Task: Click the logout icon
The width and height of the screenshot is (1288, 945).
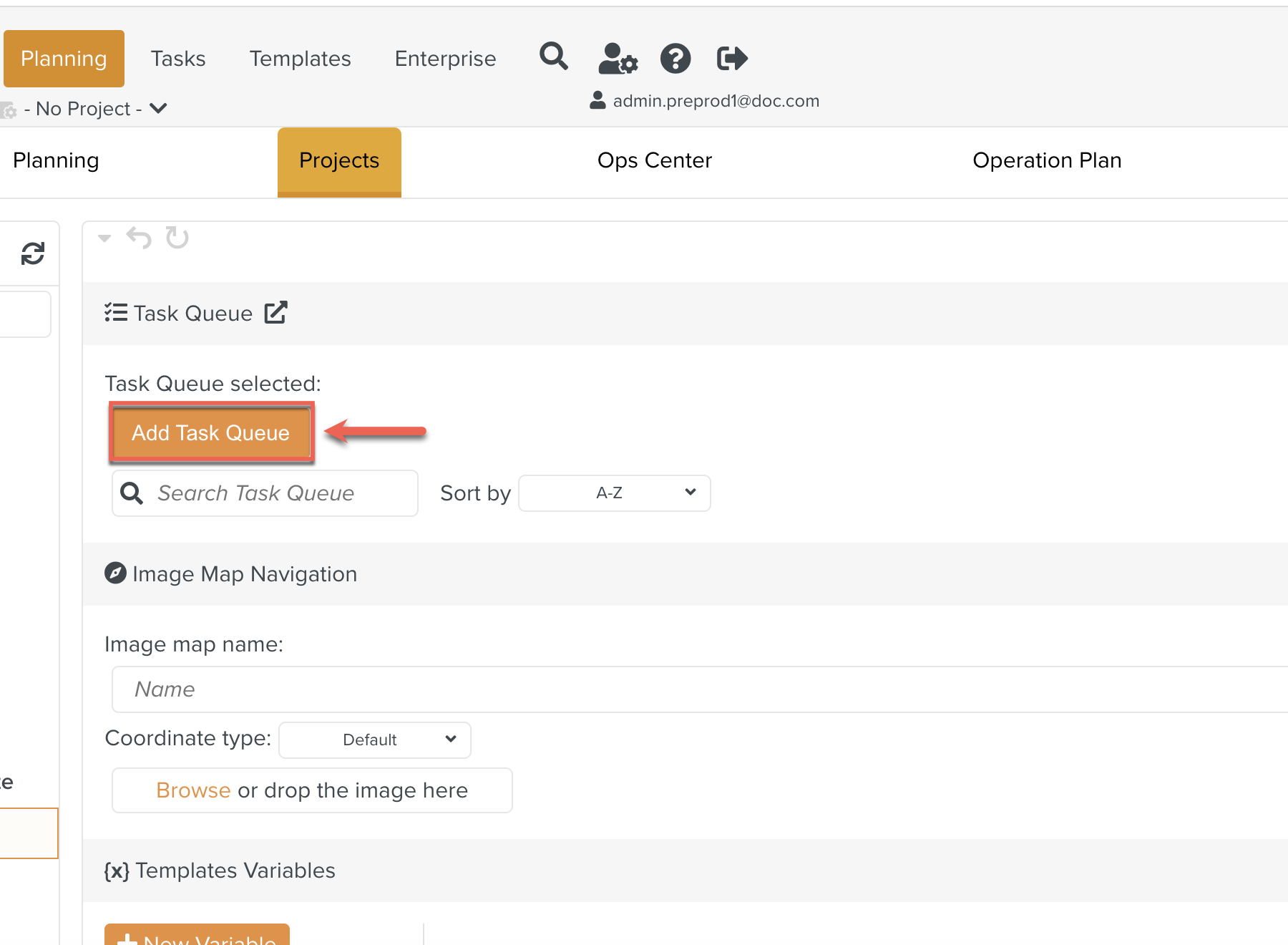Action: tap(731, 59)
